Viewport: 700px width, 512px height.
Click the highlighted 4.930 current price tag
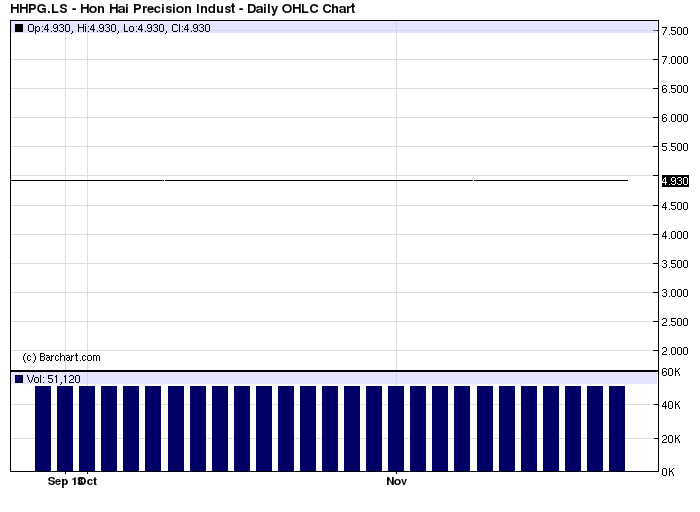coord(675,181)
